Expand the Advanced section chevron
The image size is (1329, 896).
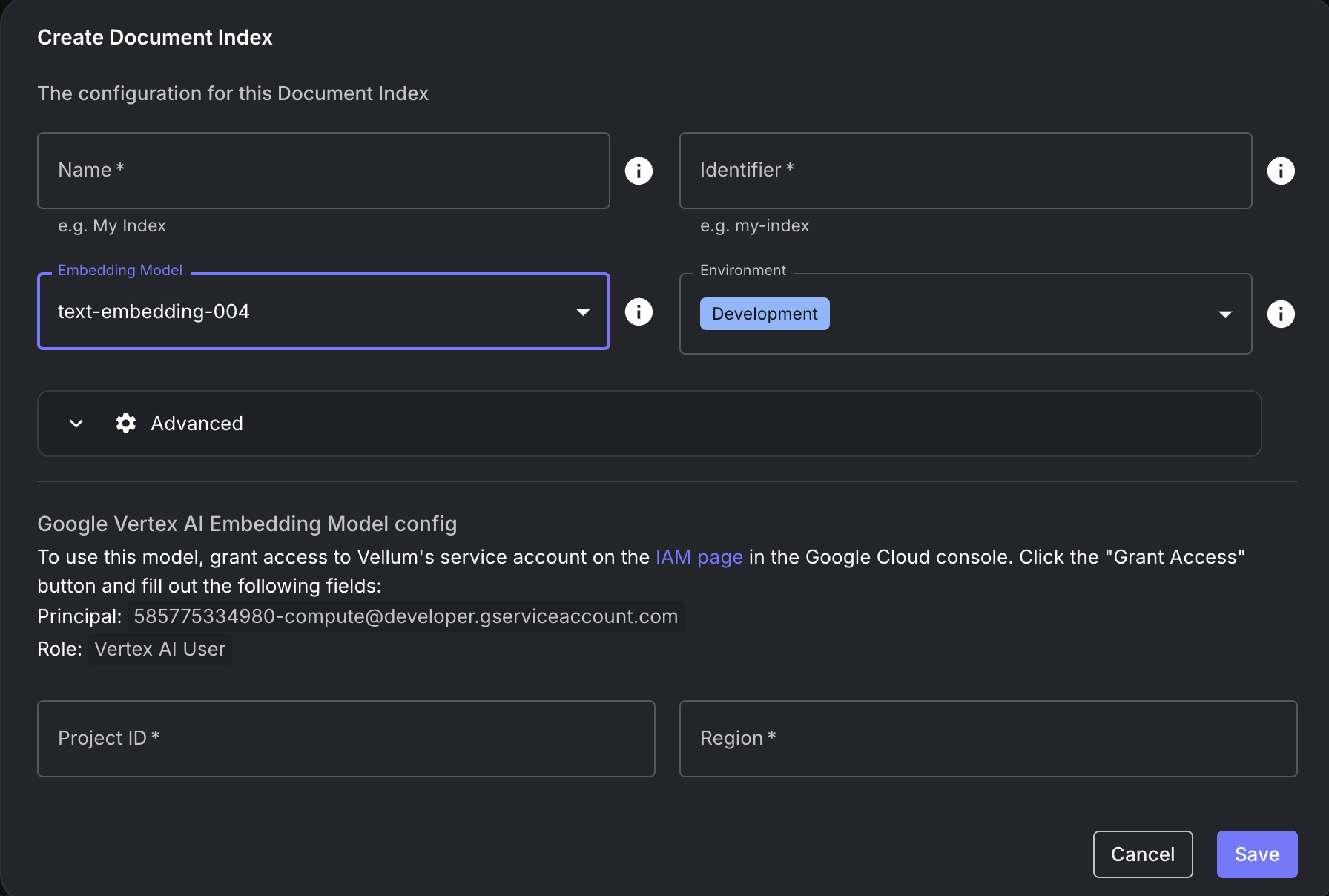tap(76, 424)
